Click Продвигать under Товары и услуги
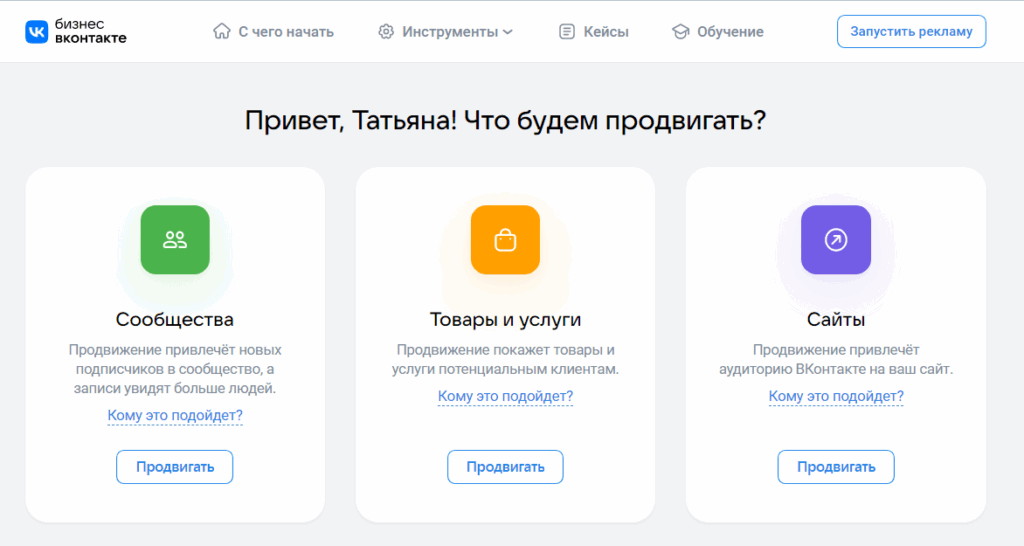The height and width of the screenshot is (546, 1024). click(505, 467)
